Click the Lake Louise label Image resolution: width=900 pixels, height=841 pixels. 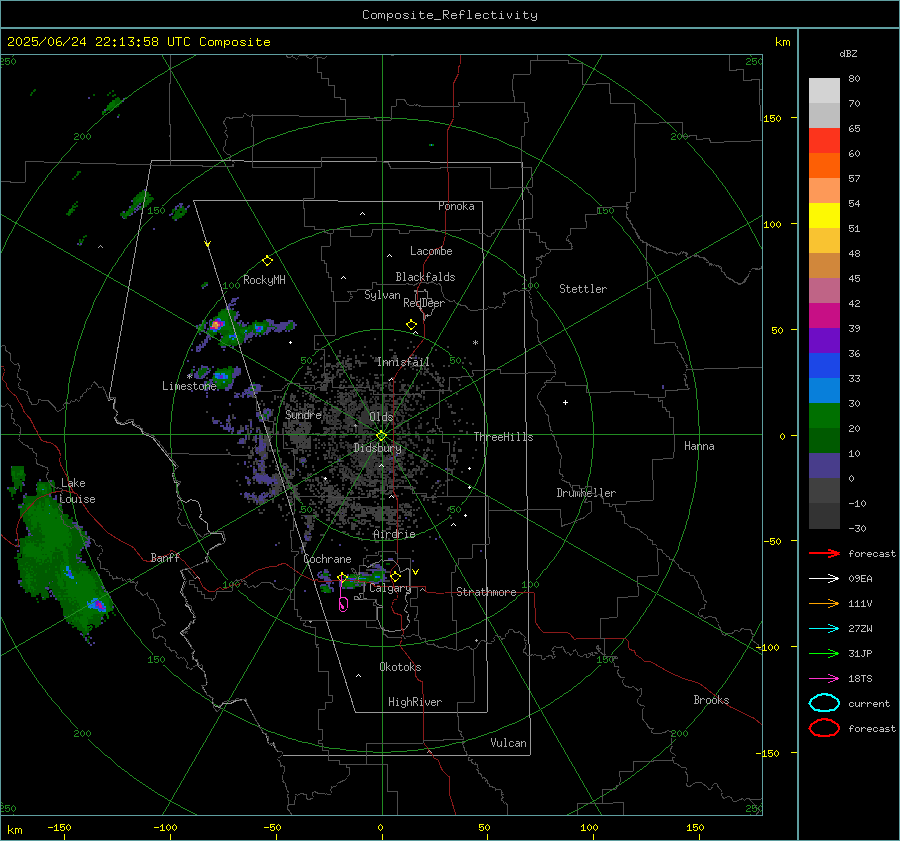pos(77,491)
